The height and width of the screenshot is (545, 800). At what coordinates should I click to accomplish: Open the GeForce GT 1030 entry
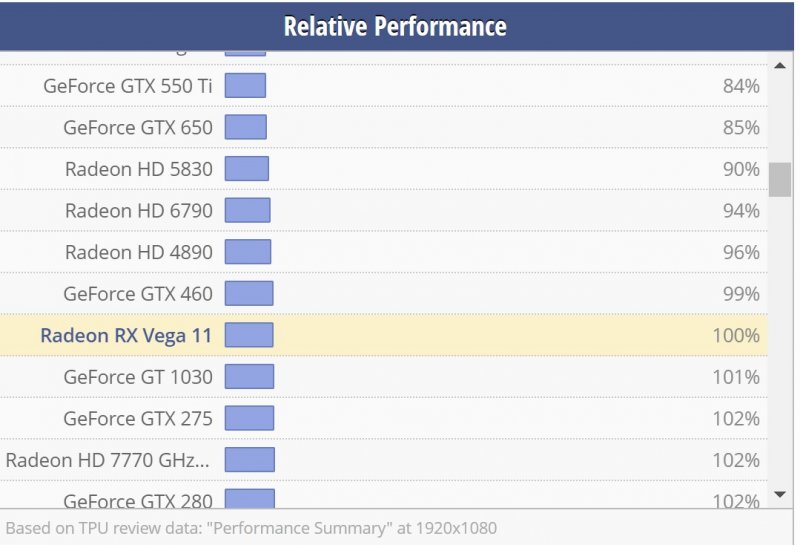coord(138,377)
